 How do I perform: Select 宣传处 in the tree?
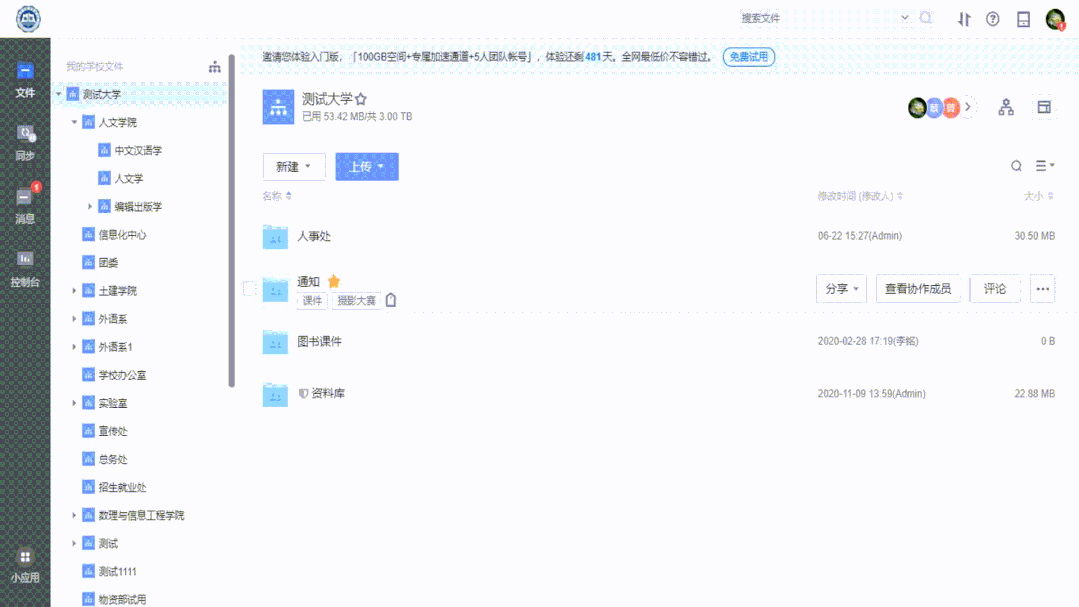pos(113,432)
